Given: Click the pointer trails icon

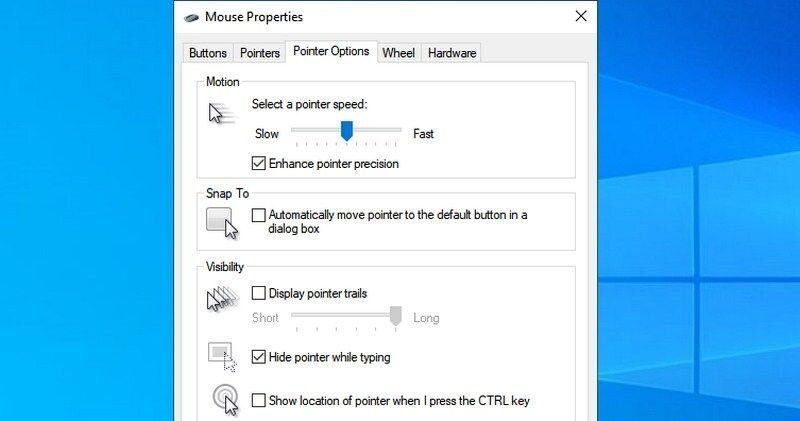Looking at the screenshot, I should 223,300.
